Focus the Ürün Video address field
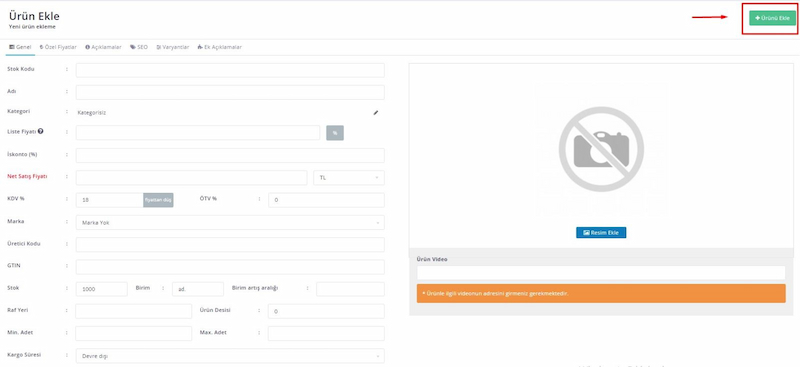 click(601, 273)
